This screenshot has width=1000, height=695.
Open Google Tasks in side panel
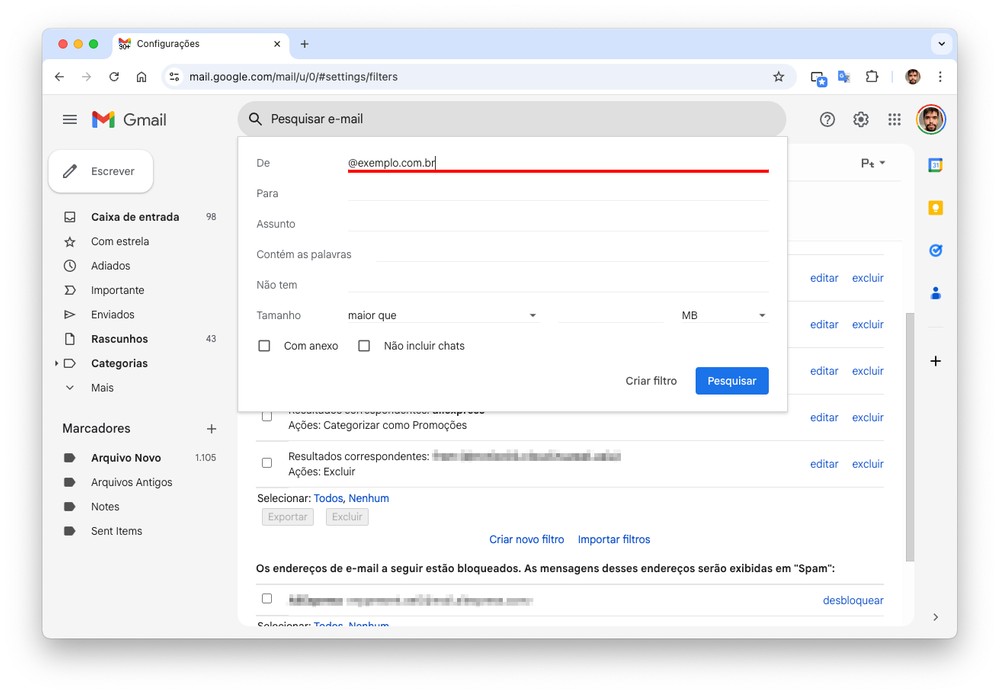pyautogui.click(x=935, y=250)
